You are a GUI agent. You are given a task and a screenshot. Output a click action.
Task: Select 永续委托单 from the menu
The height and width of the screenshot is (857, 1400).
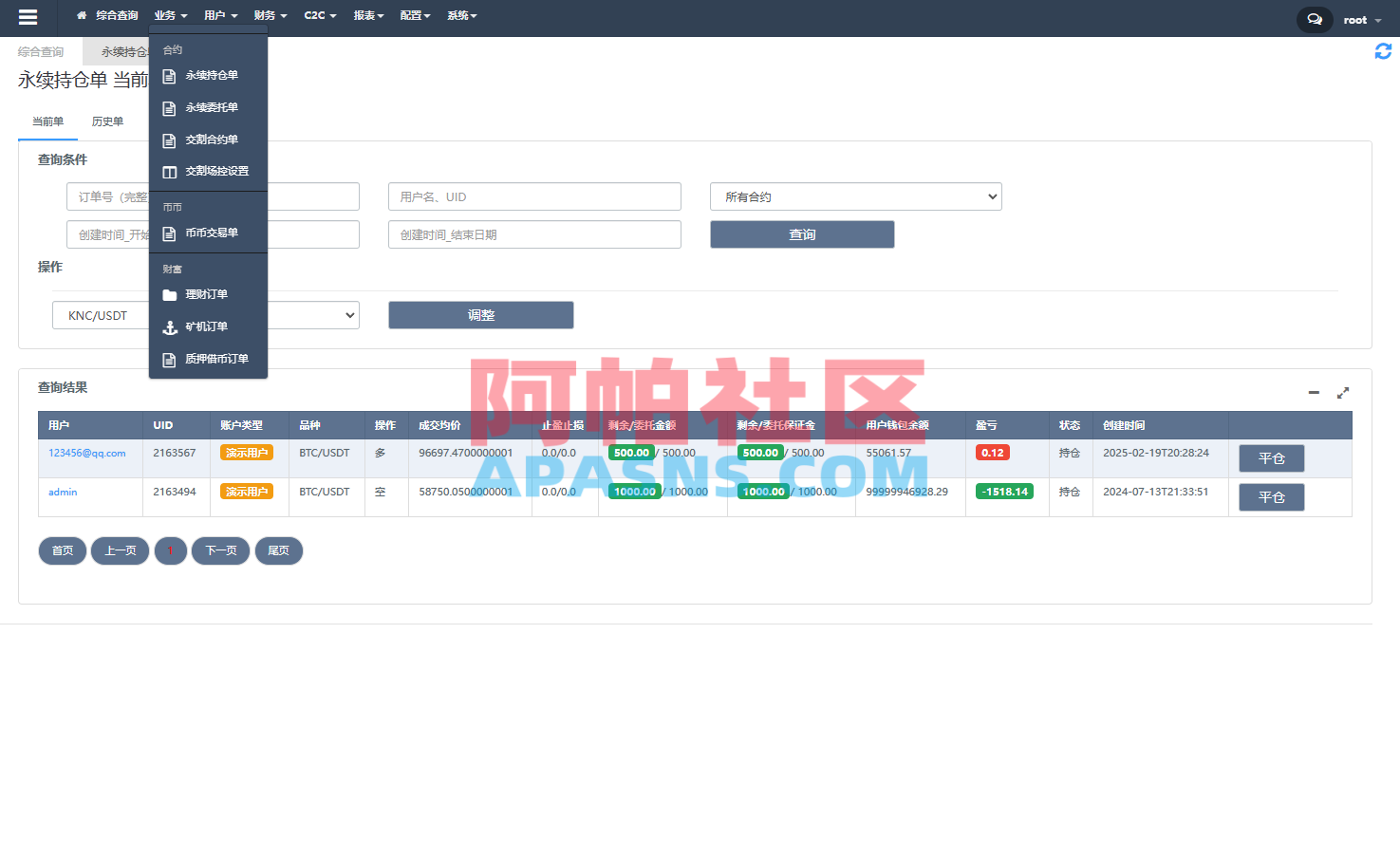[x=211, y=107]
